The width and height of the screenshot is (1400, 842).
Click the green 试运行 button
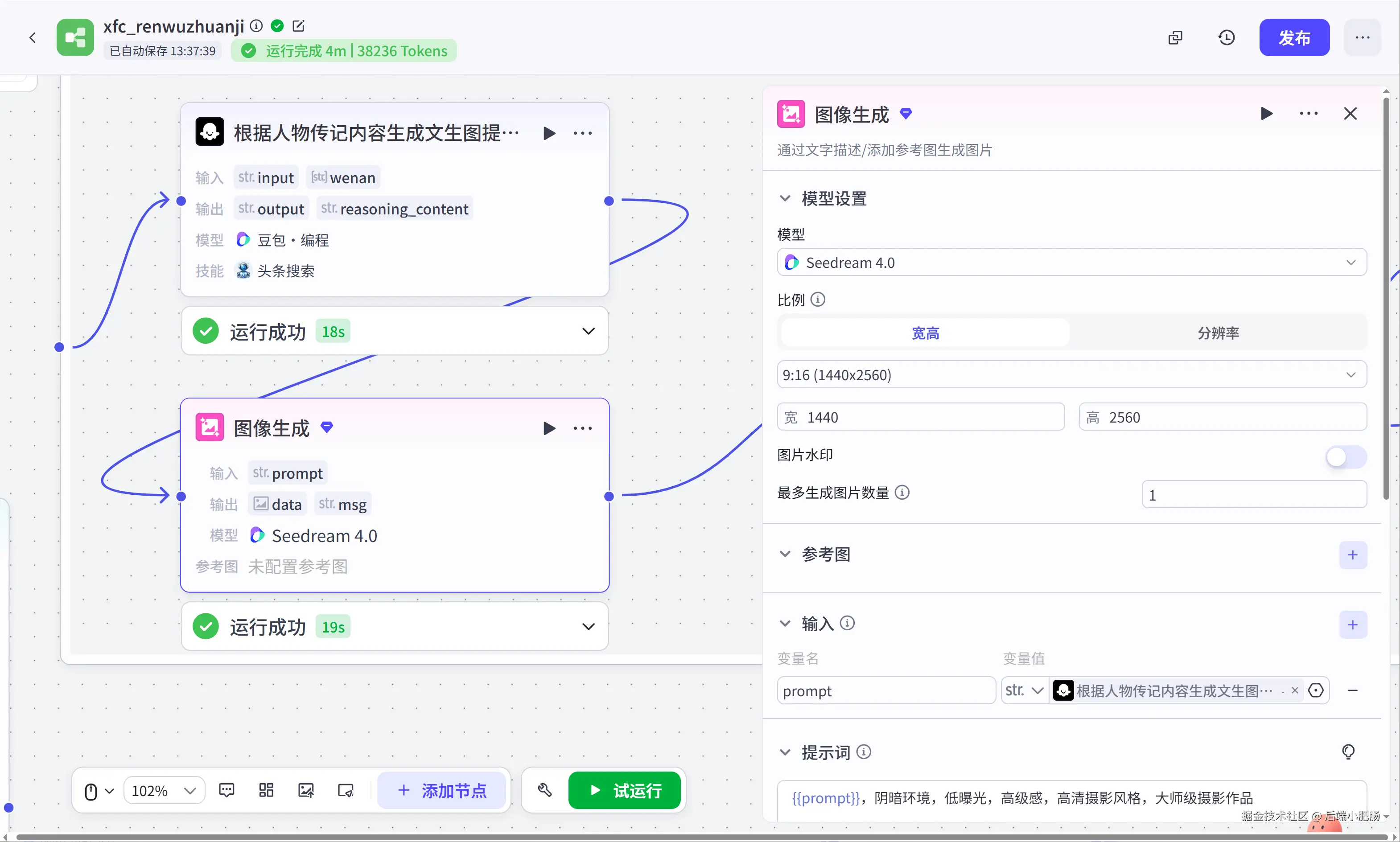pyautogui.click(x=624, y=790)
